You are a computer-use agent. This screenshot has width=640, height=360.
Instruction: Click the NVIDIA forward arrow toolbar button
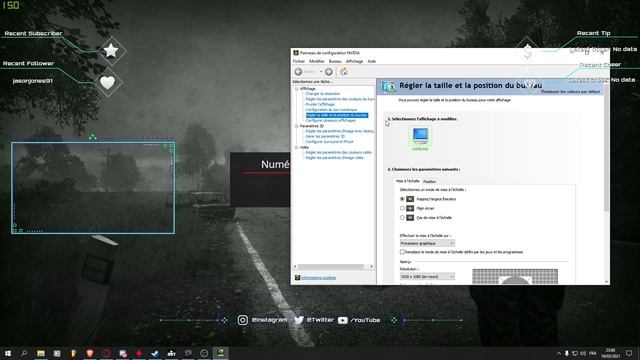tap(329, 72)
